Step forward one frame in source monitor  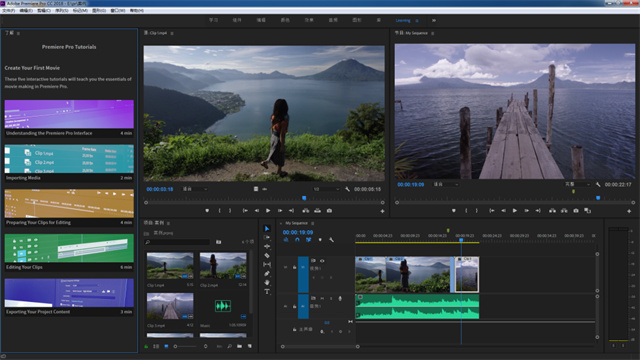[280, 211]
